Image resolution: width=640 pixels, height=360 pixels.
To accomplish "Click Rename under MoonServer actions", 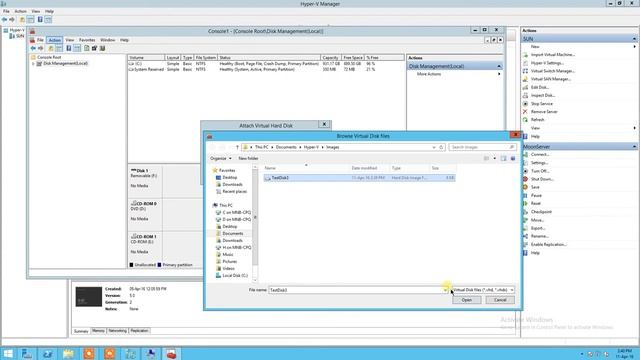I will coord(540,236).
